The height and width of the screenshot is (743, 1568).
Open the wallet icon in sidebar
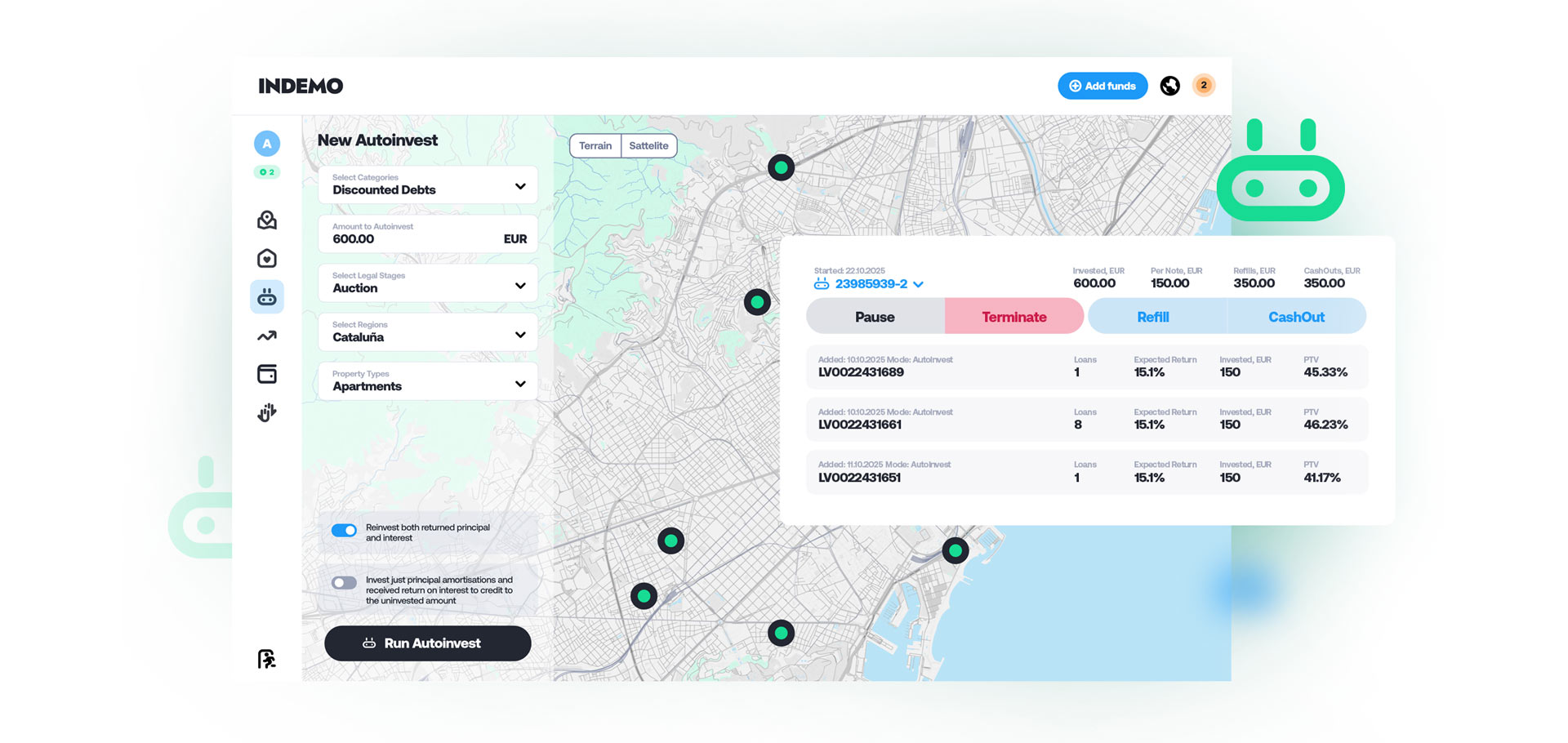click(x=267, y=374)
